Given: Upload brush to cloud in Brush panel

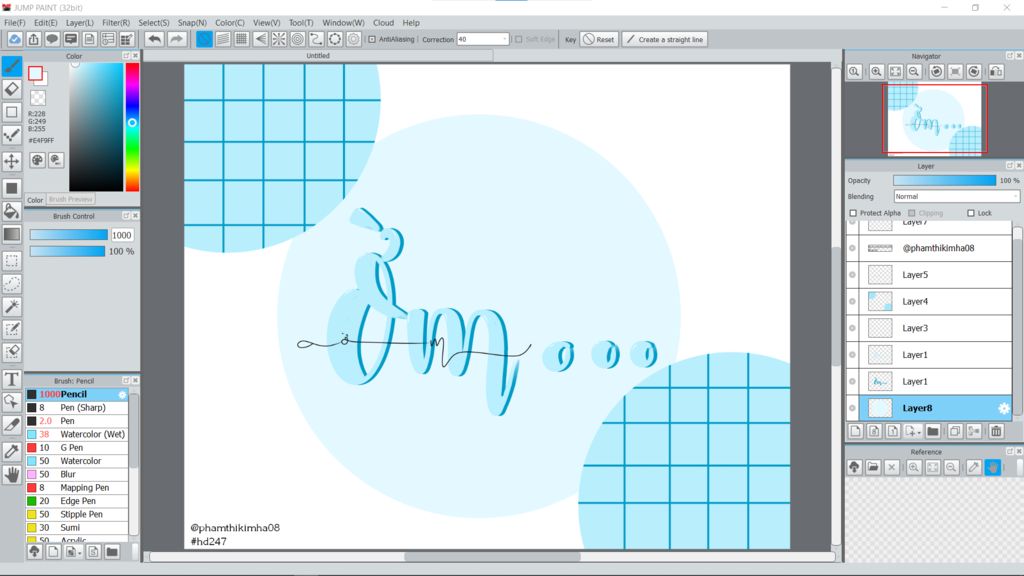Looking at the screenshot, I should (35, 552).
